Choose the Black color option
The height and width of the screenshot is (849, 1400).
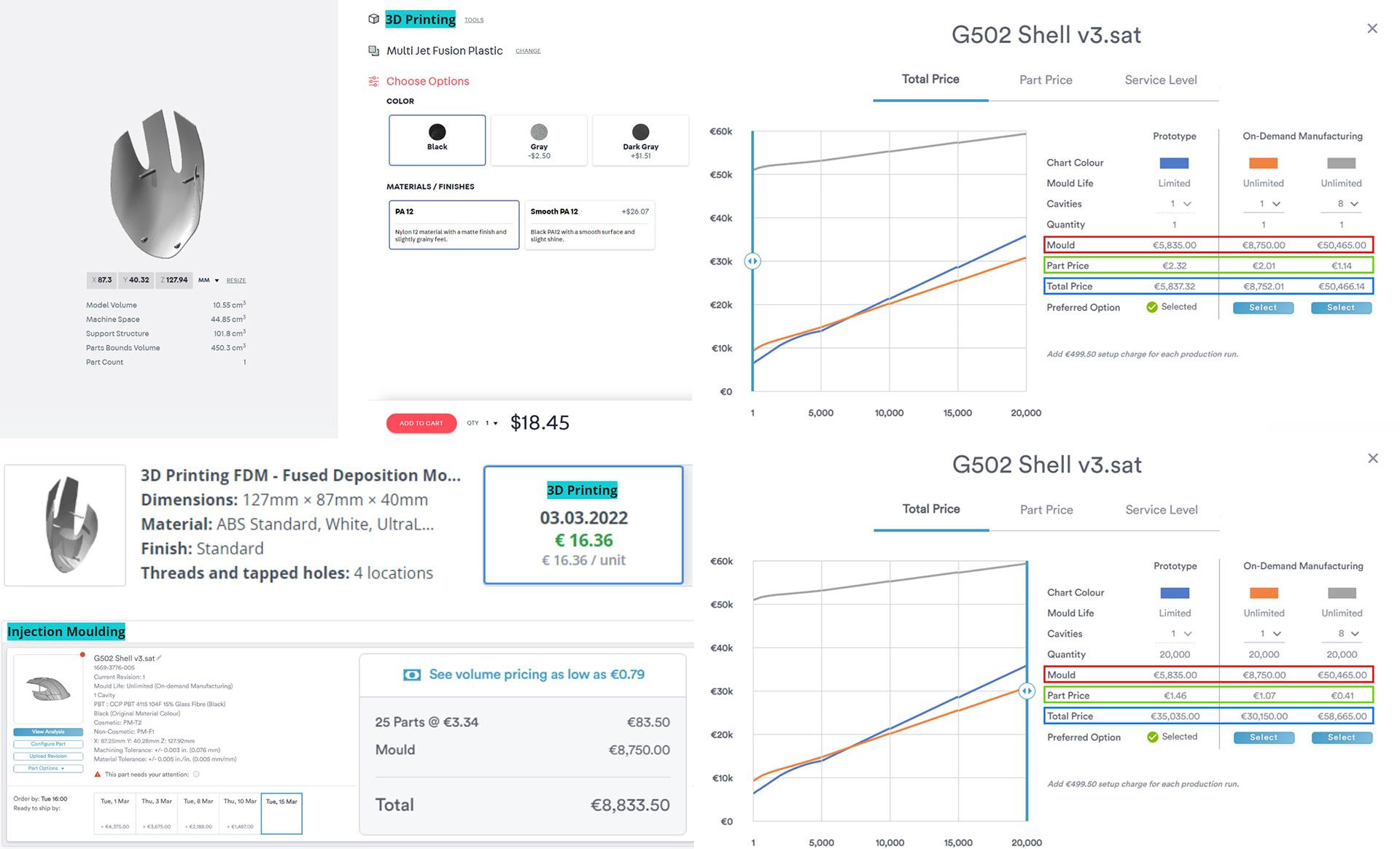[x=437, y=140]
